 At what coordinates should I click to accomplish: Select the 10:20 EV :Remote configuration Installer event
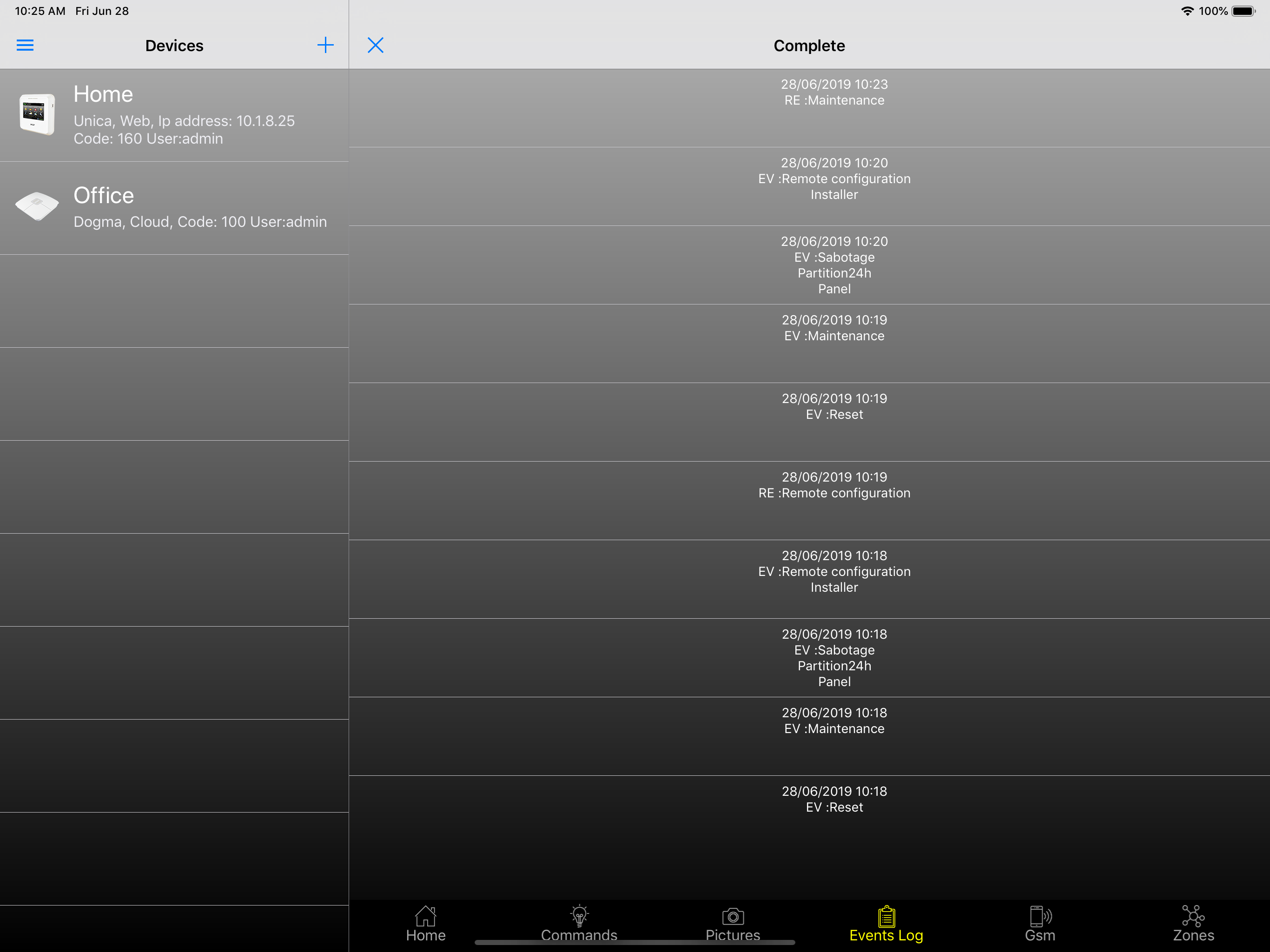click(809, 186)
